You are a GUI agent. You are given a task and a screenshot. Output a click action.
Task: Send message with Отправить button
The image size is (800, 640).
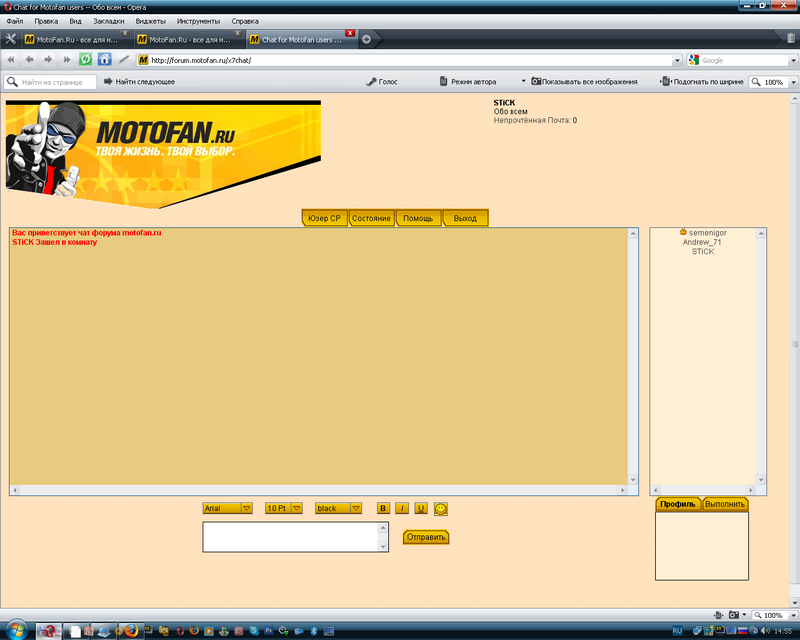point(426,537)
